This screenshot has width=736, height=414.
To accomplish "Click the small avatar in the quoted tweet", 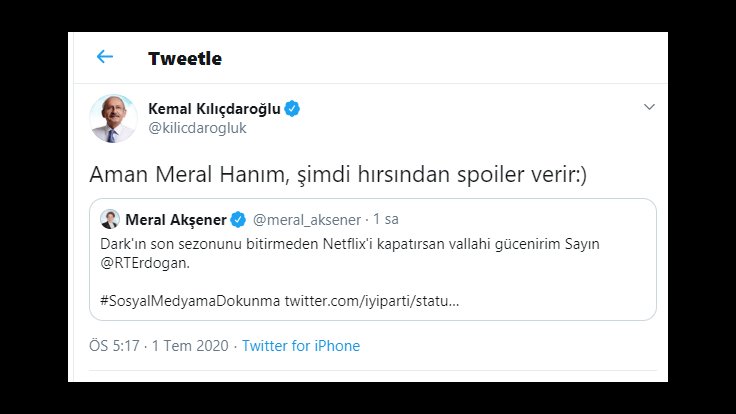I will (x=110, y=219).
